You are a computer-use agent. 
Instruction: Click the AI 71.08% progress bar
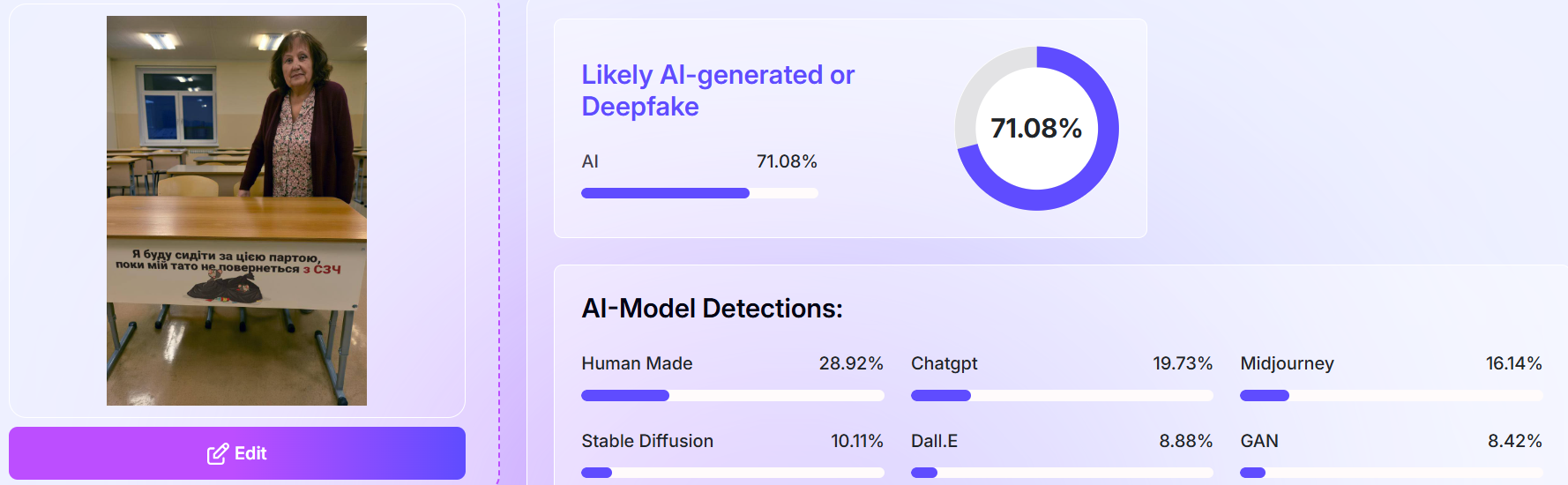pyautogui.click(x=698, y=193)
